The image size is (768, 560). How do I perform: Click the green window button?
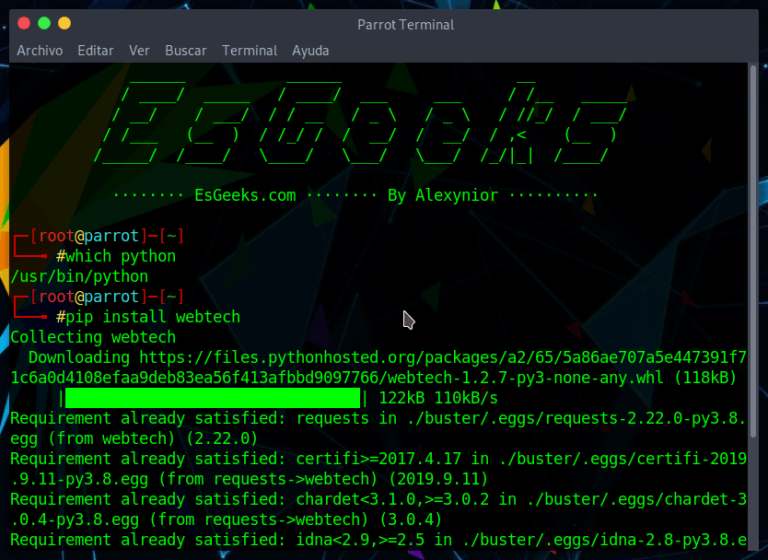point(44,23)
